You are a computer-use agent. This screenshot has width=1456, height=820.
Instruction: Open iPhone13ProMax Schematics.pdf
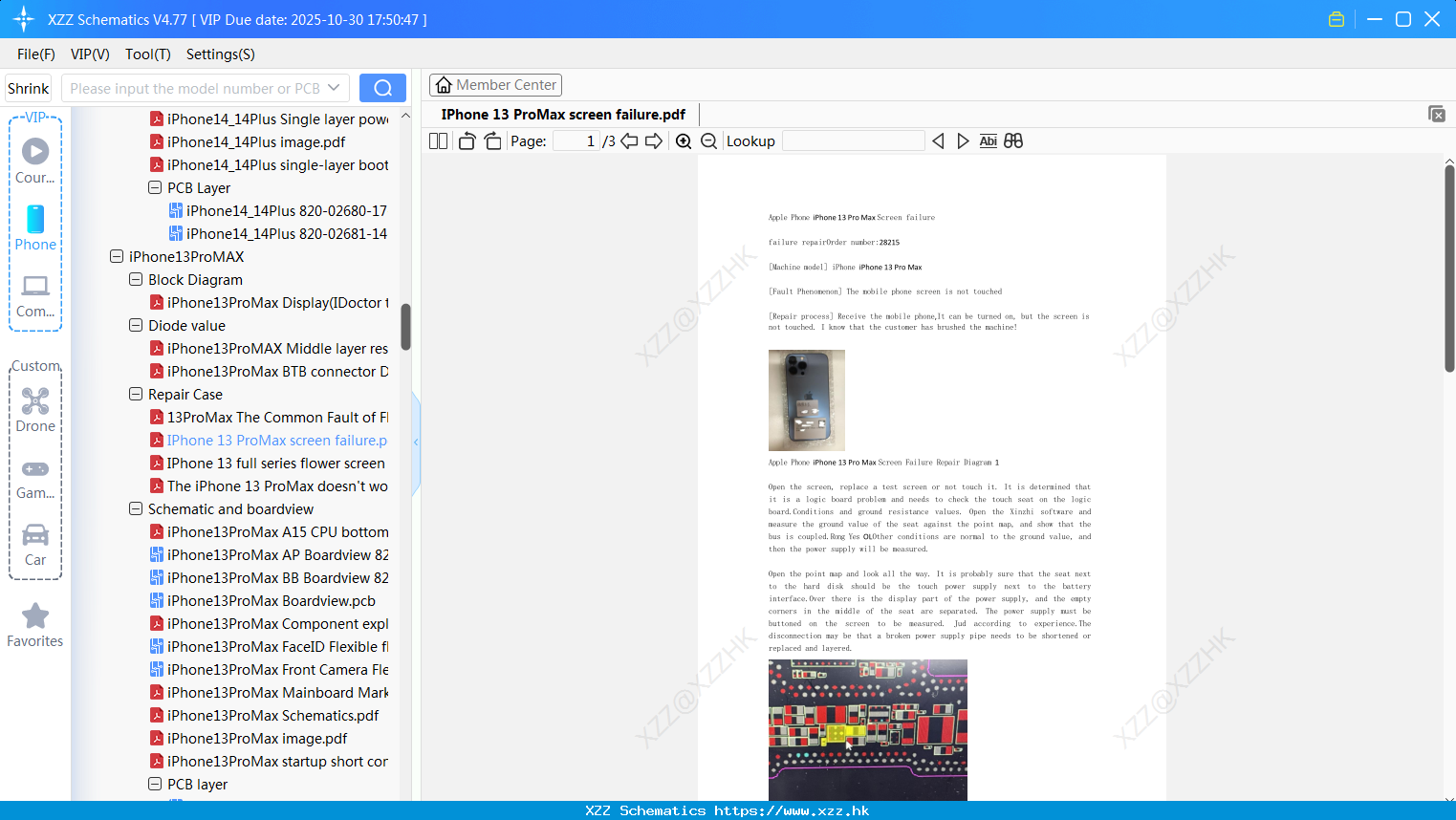(x=264, y=716)
